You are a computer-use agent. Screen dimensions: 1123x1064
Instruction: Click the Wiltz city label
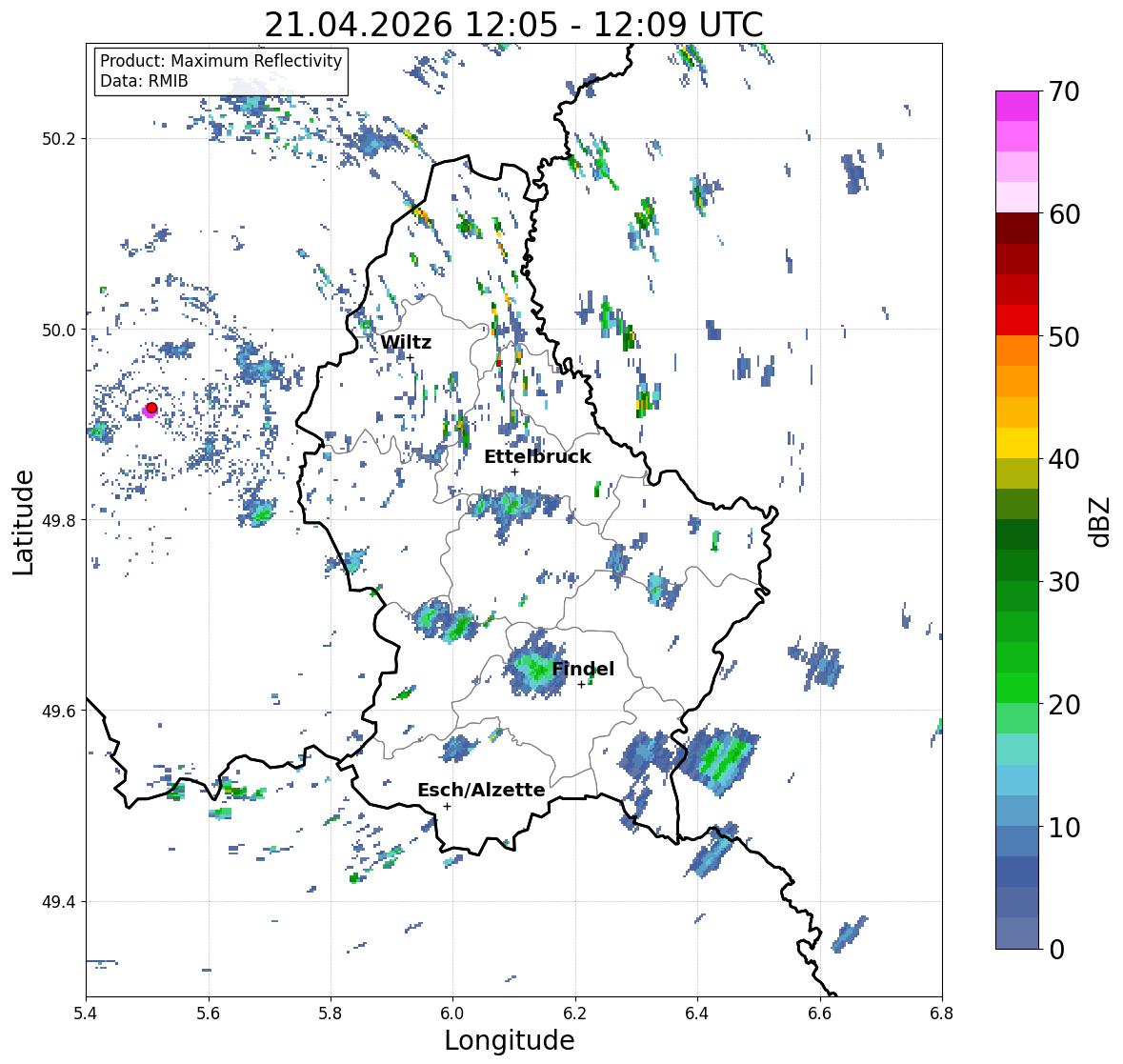click(406, 342)
